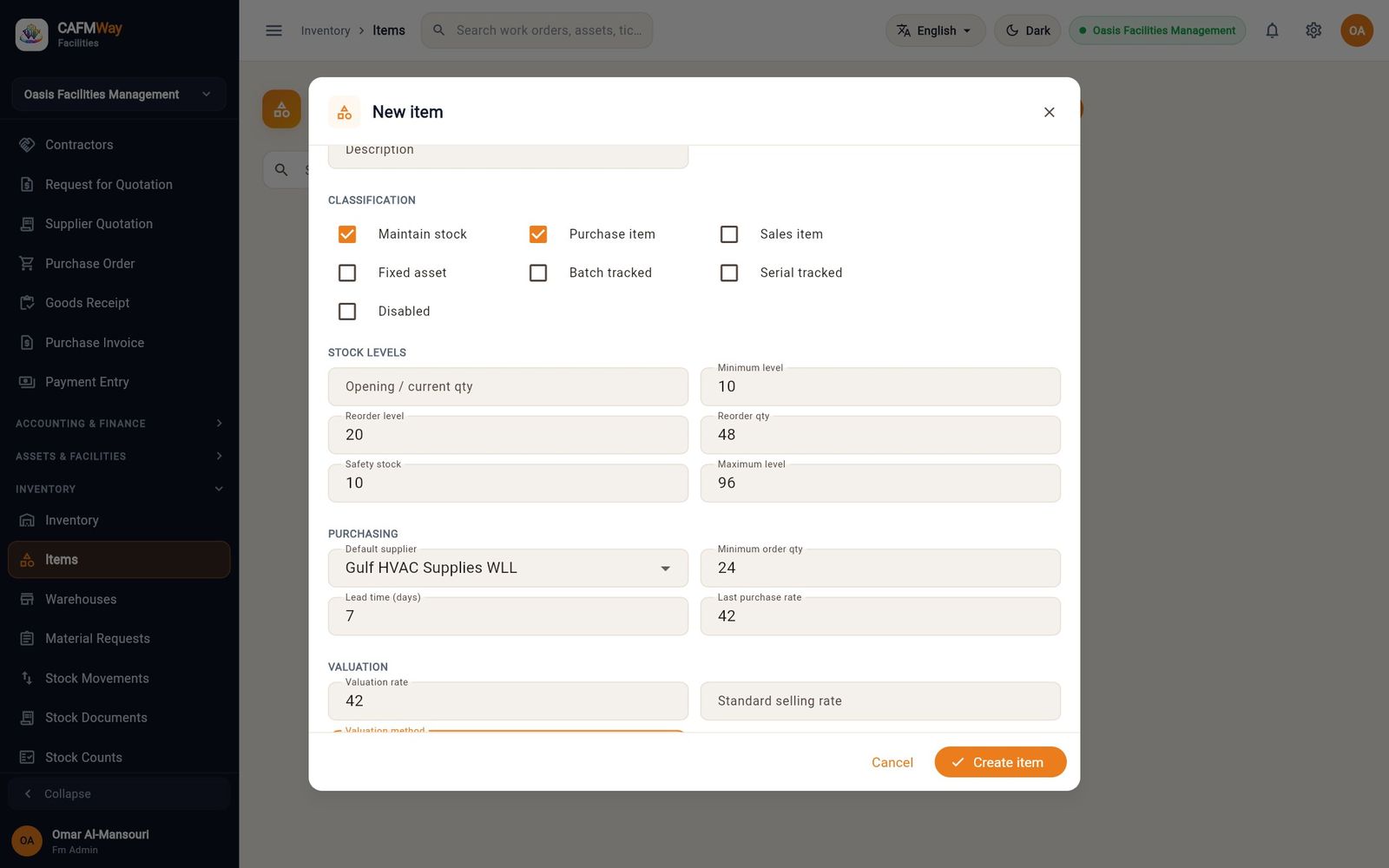Click the Supplier Quotation icon
The width and height of the screenshot is (1389, 868).
coord(27,224)
